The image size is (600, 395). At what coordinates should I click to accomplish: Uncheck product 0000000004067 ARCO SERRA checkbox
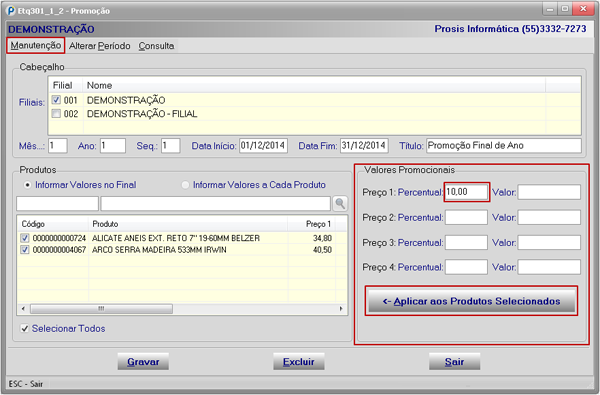(25, 250)
